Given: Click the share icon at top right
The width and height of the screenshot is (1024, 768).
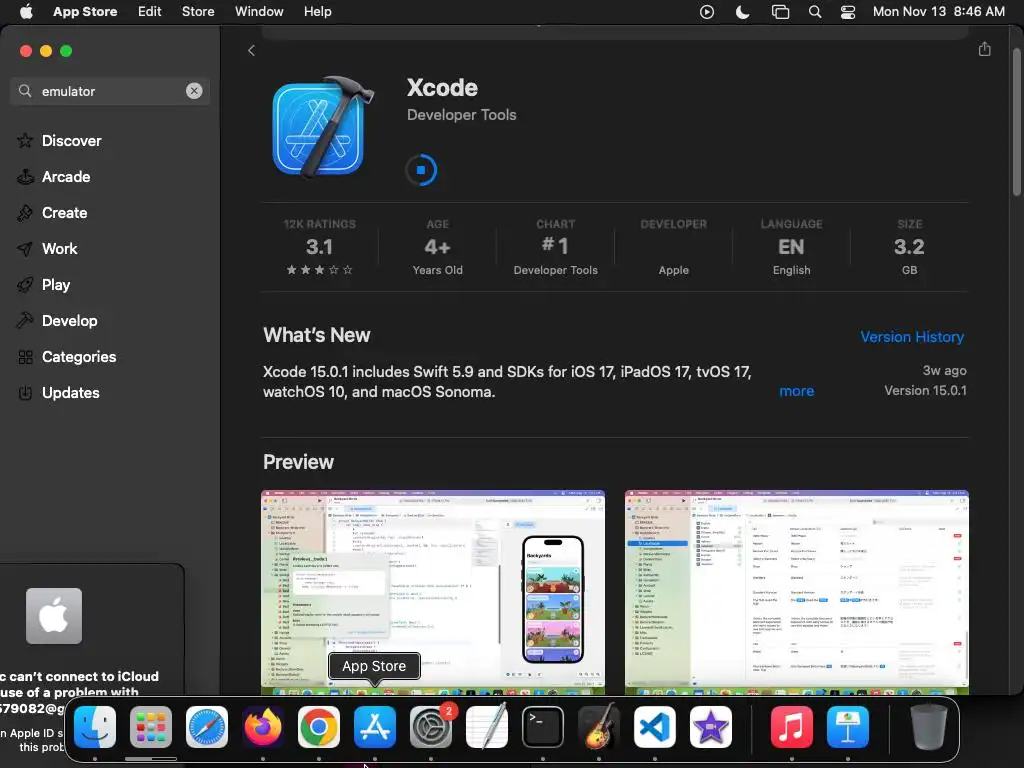Looking at the screenshot, I should [985, 49].
